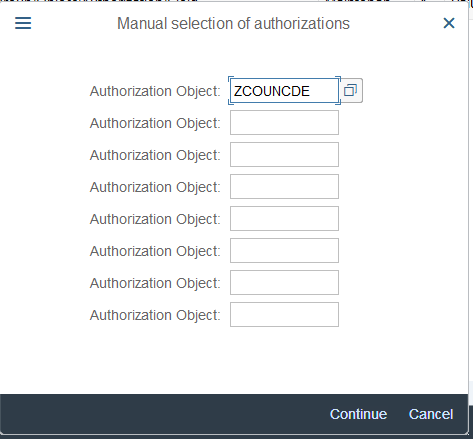Click the third Authorization Object label
This screenshot has height=439, width=473.
(155, 155)
